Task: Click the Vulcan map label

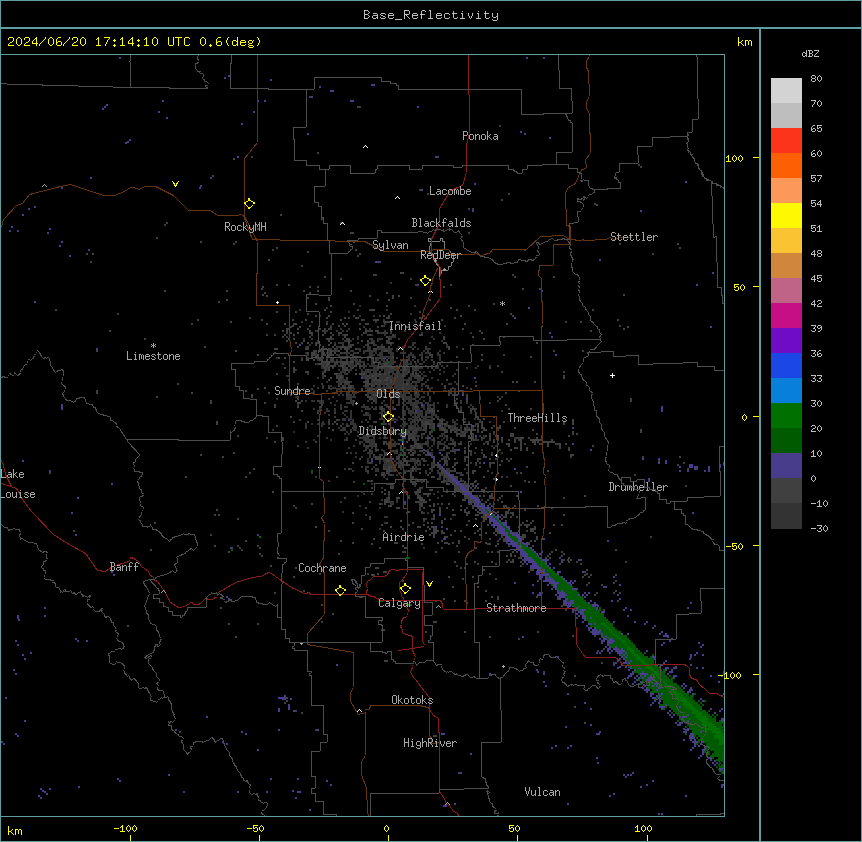Action: pos(542,792)
